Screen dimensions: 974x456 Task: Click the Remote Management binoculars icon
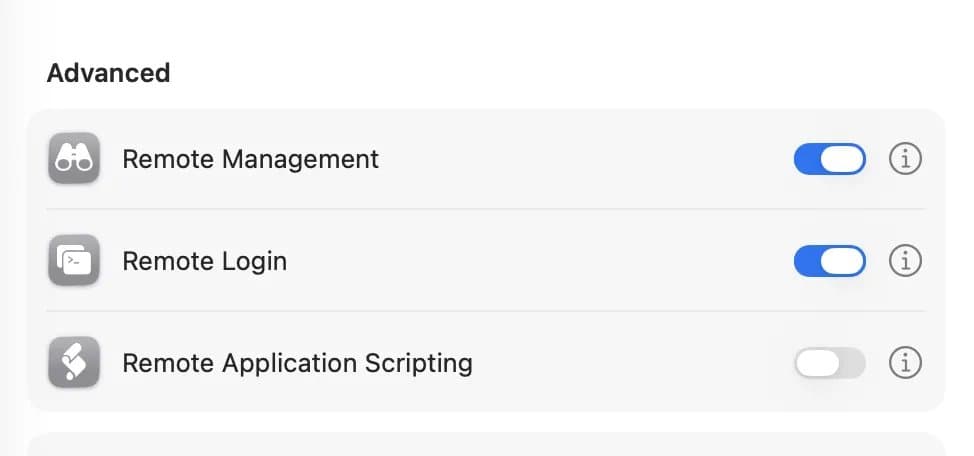click(73, 158)
